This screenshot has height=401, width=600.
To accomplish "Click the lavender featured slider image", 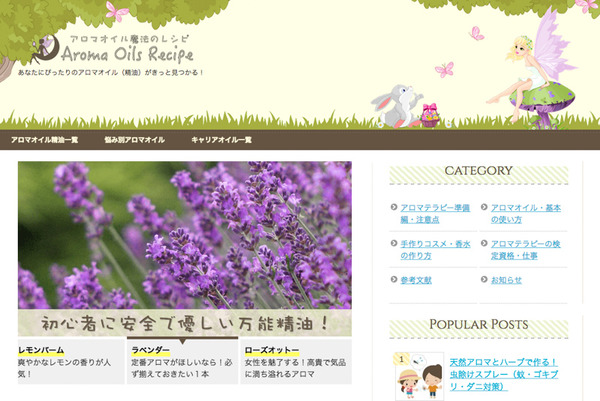I will click(184, 235).
